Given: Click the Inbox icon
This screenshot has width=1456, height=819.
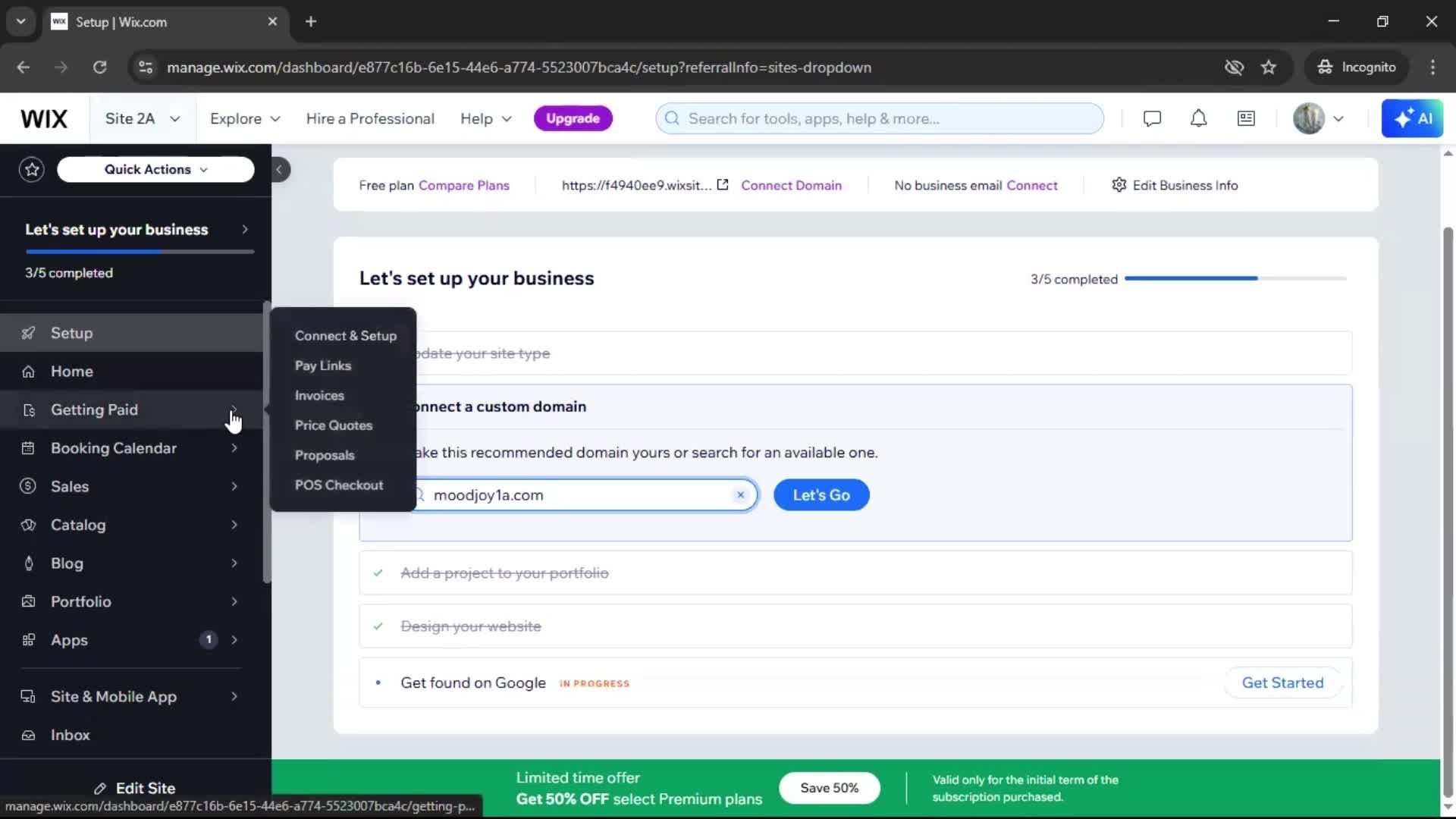Looking at the screenshot, I should (28, 735).
